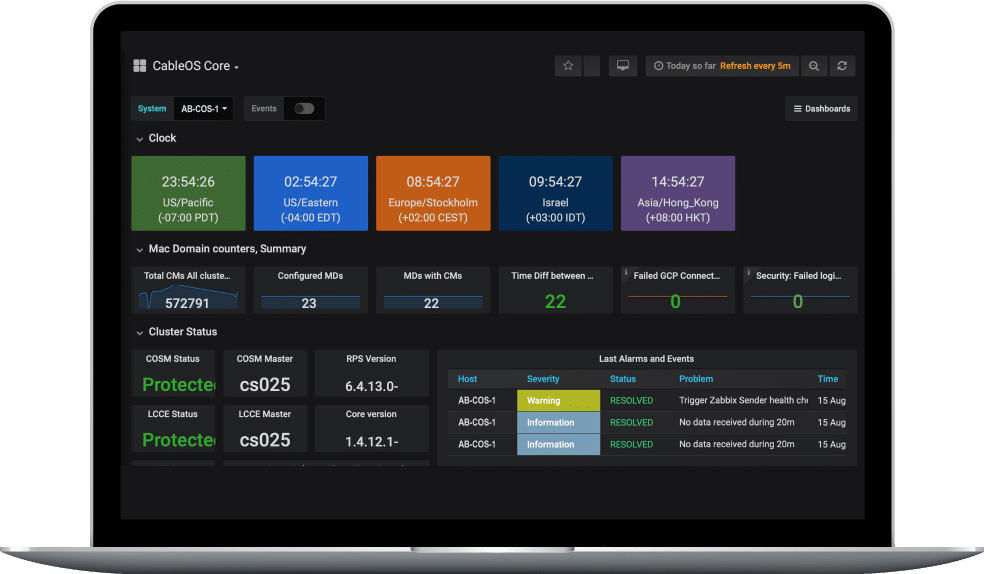Sort alarms table by Problem column
Image resolution: width=984 pixels, height=574 pixels.
point(696,379)
